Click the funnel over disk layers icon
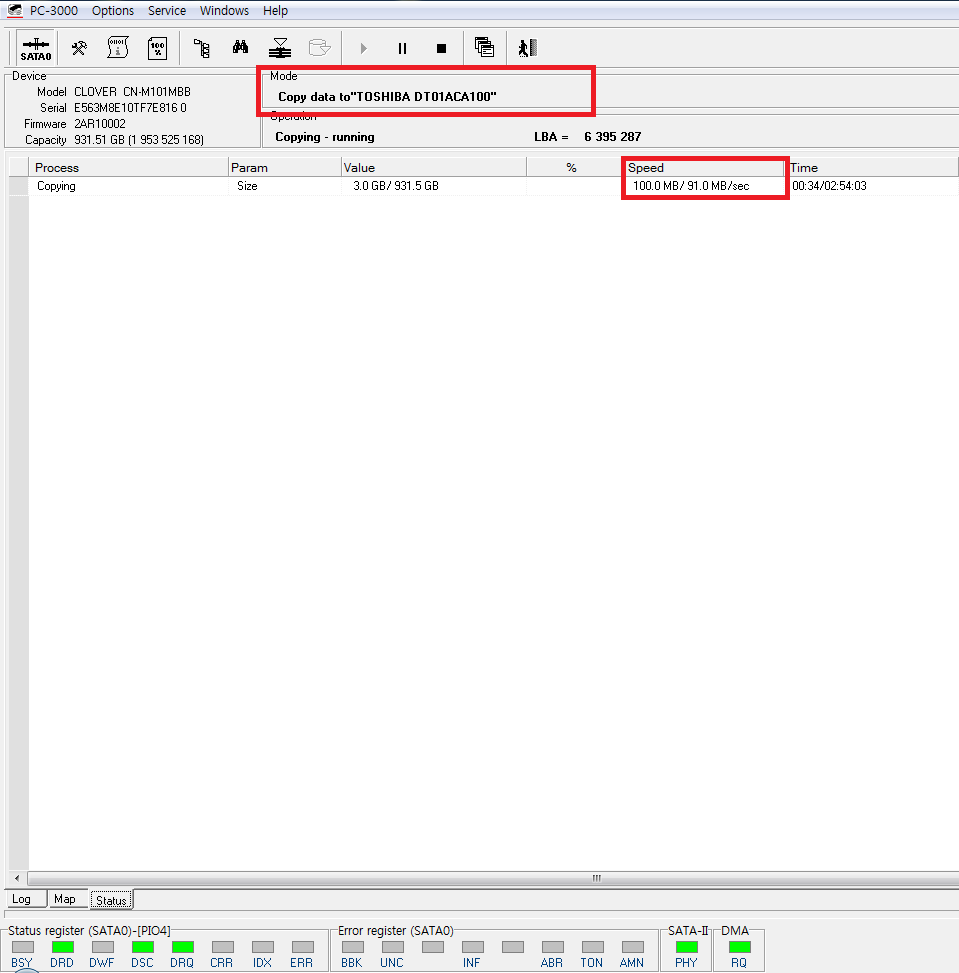The image size is (959, 973). click(x=280, y=48)
